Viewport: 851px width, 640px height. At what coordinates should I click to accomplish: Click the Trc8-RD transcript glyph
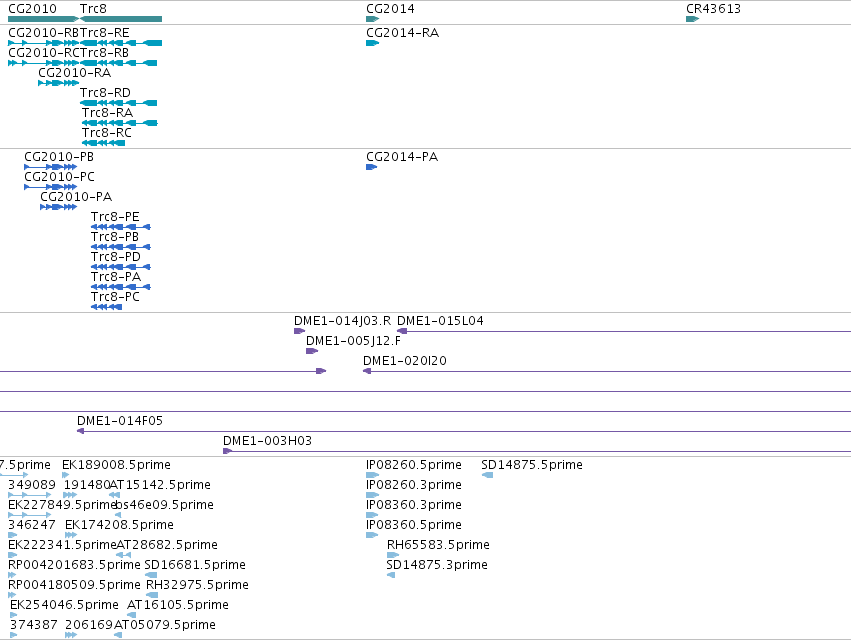pos(119,103)
